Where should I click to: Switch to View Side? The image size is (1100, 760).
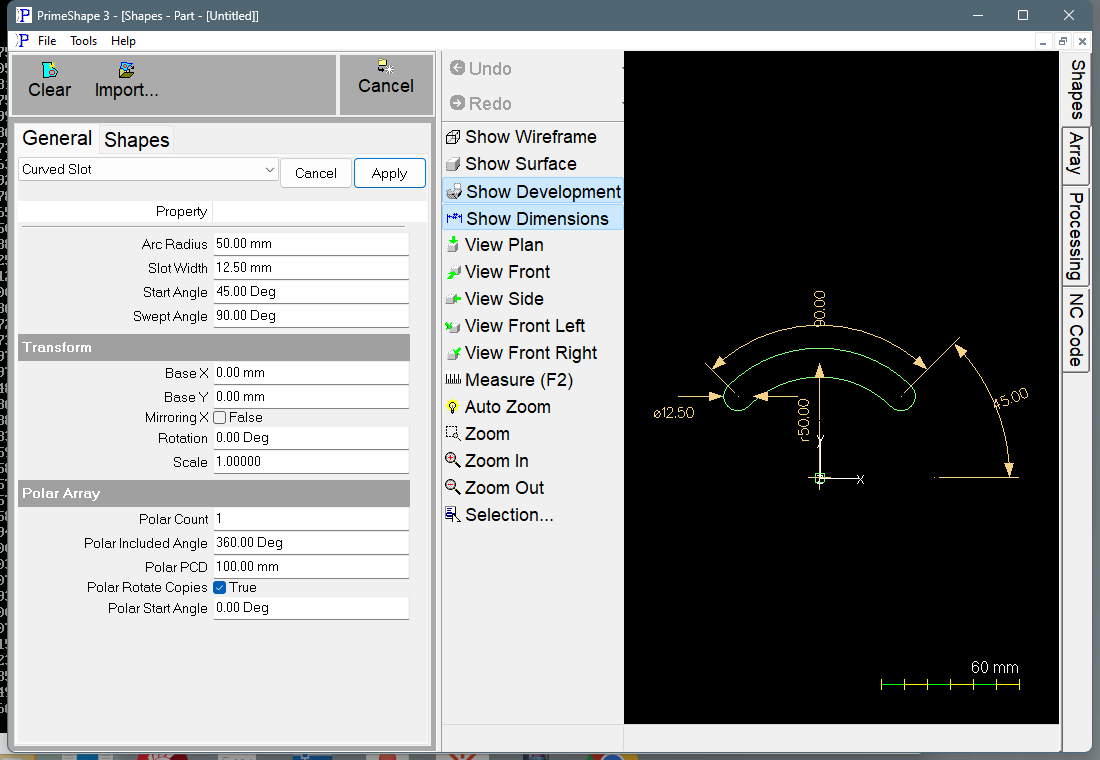click(x=495, y=299)
